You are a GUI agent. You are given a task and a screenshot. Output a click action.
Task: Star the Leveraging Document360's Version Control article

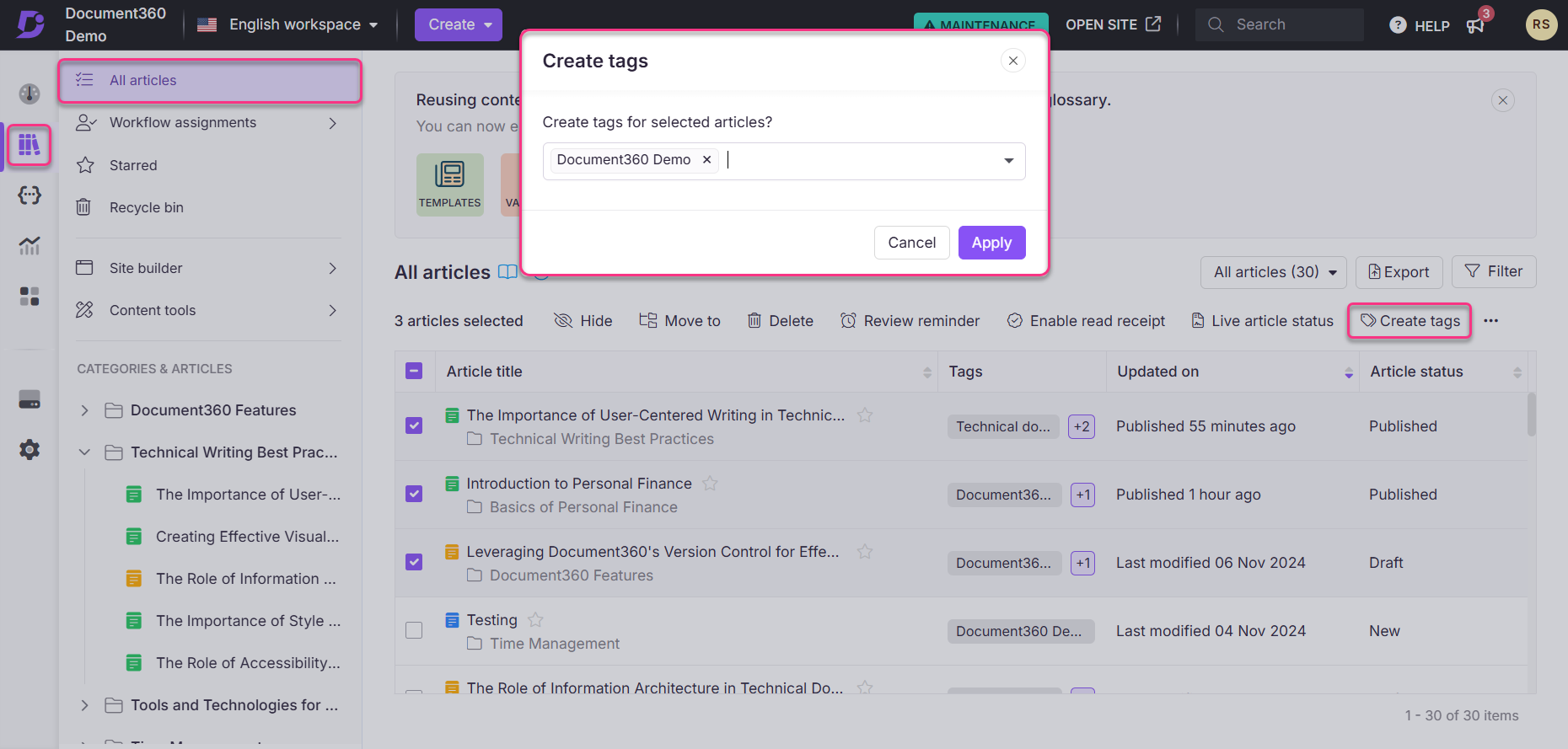coord(865,552)
